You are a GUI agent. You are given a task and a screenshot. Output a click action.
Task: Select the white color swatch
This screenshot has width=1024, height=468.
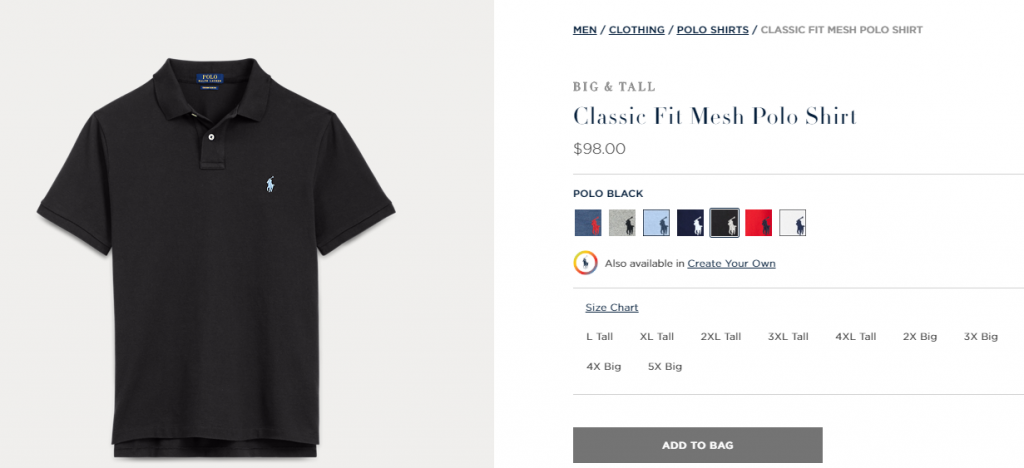[792, 222]
